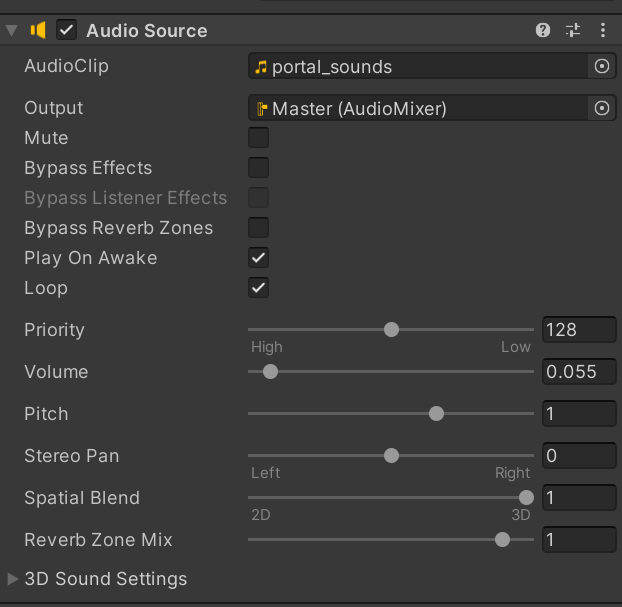Toggle the Bypass Listener Effects checkbox

tap(259, 198)
